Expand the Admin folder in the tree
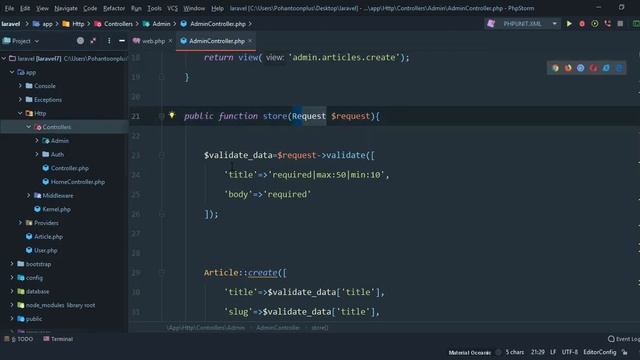The image size is (640, 360). 37,140
